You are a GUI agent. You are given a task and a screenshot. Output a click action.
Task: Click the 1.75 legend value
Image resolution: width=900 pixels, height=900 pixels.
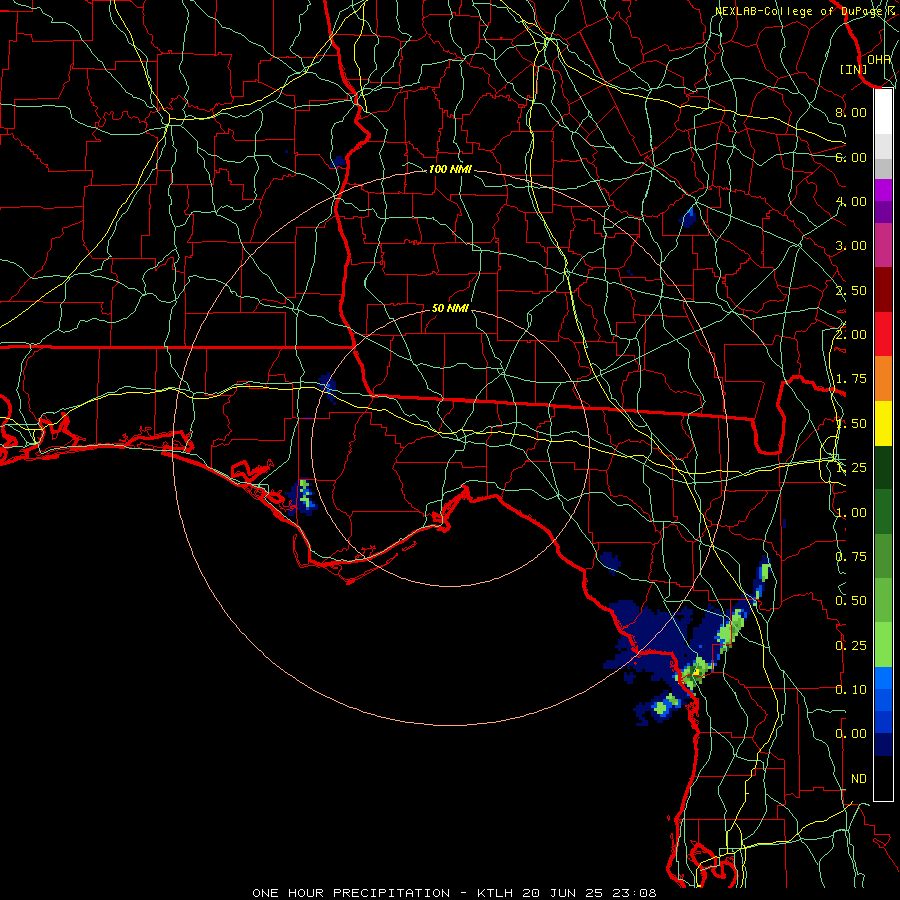(851, 379)
